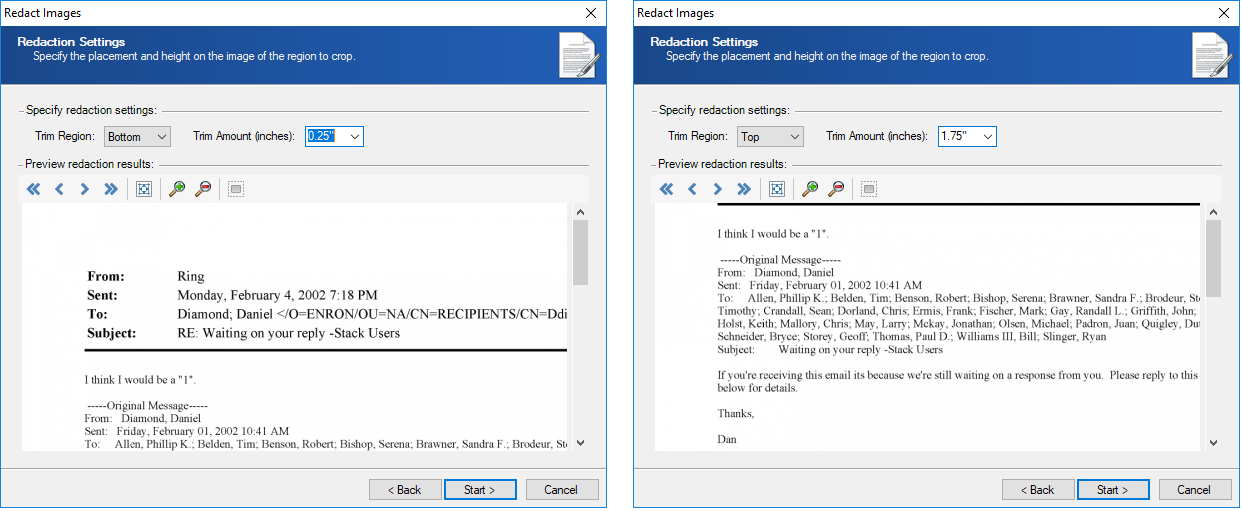This screenshot has width=1242, height=511.
Task: Open Trim Region dropdown showing Bottom
Action: [138, 136]
